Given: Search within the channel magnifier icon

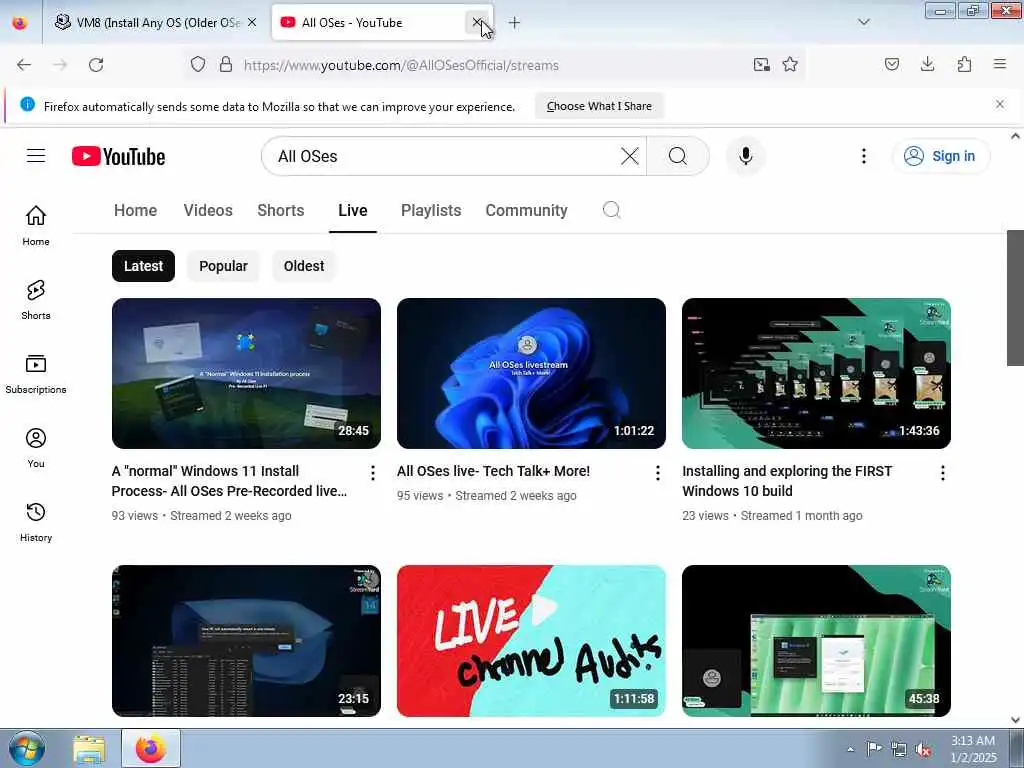Looking at the screenshot, I should click(x=611, y=210).
